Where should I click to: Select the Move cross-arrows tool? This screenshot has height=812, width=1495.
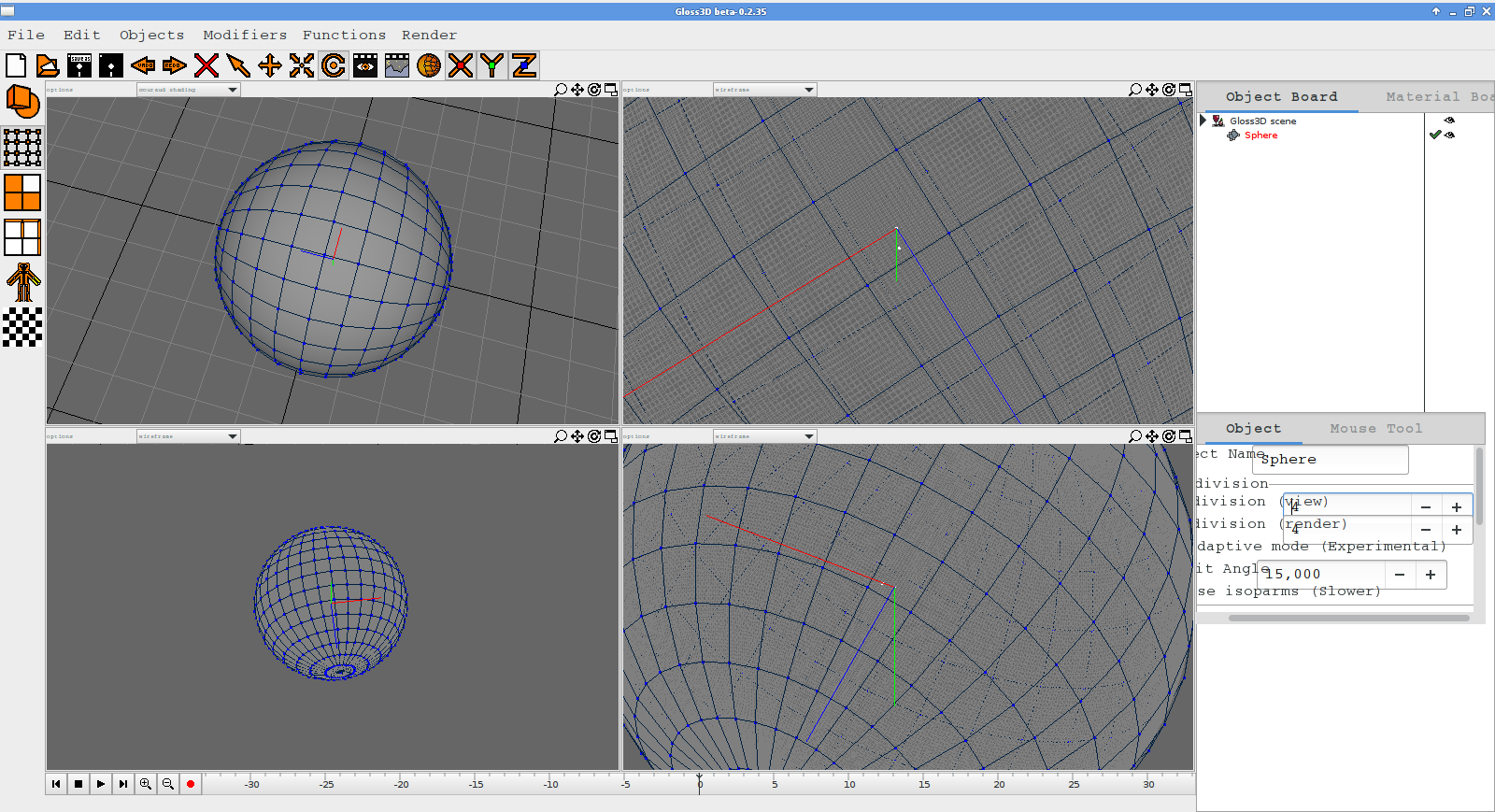270,65
